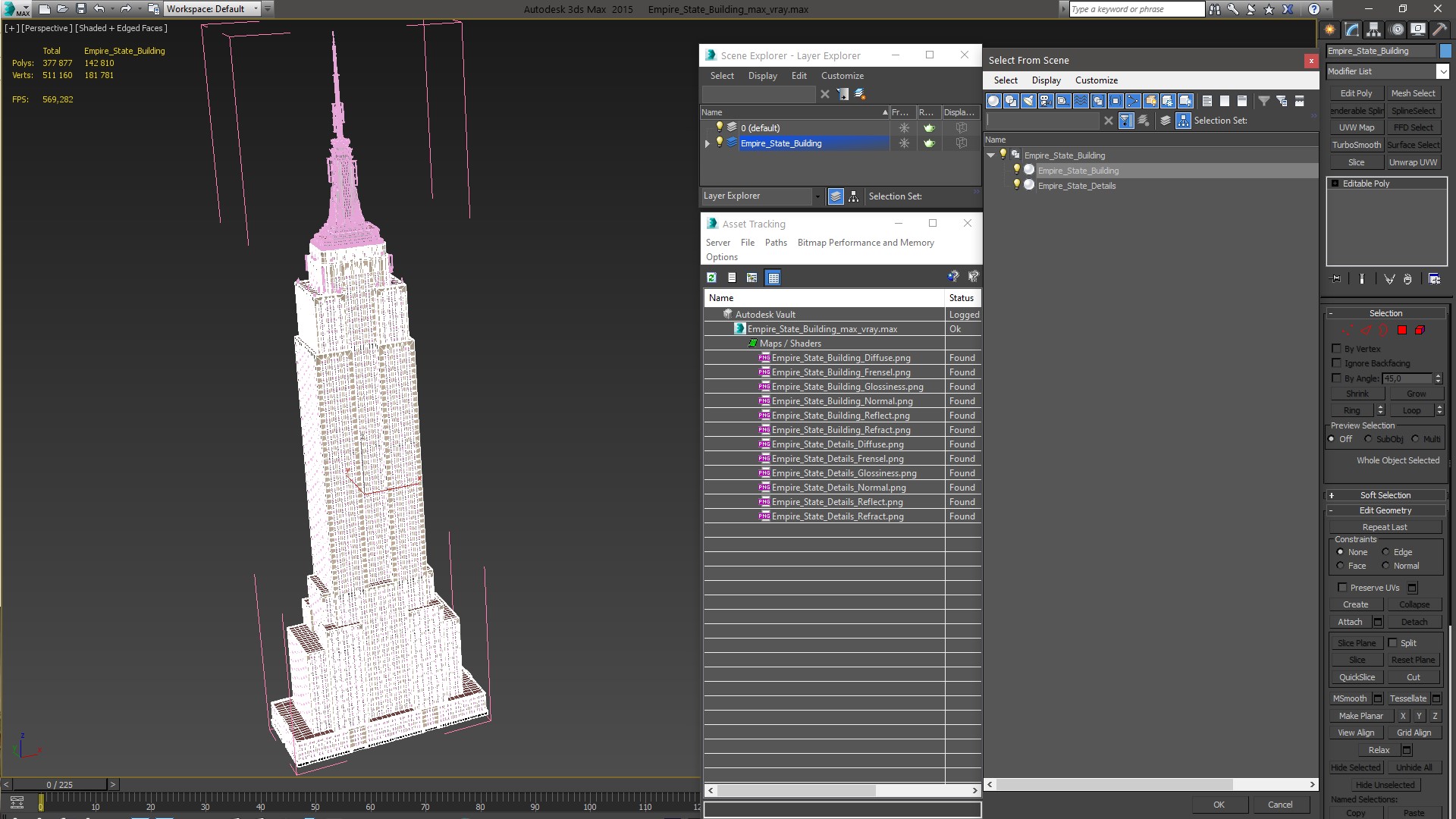The height and width of the screenshot is (819, 1456).
Task: Open the Hierarchy command panel icon
Action: pyautogui.click(x=1374, y=30)
